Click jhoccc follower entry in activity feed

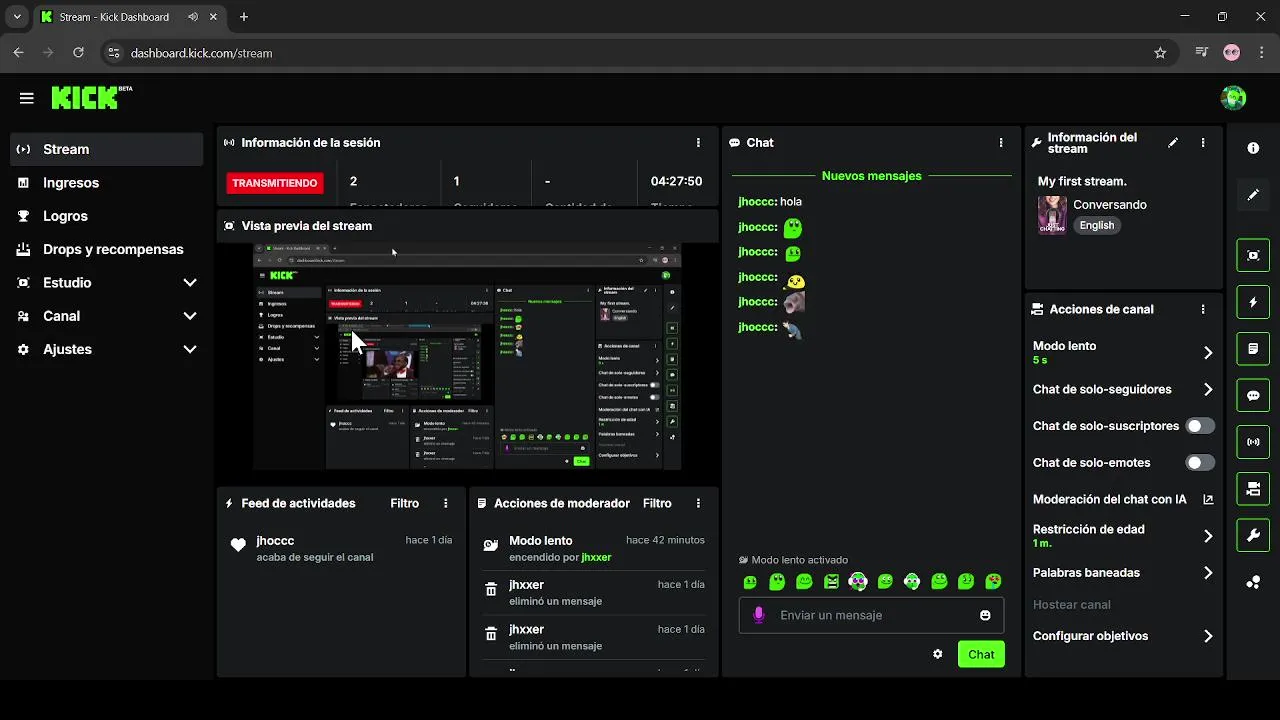(x=341, y=547)
